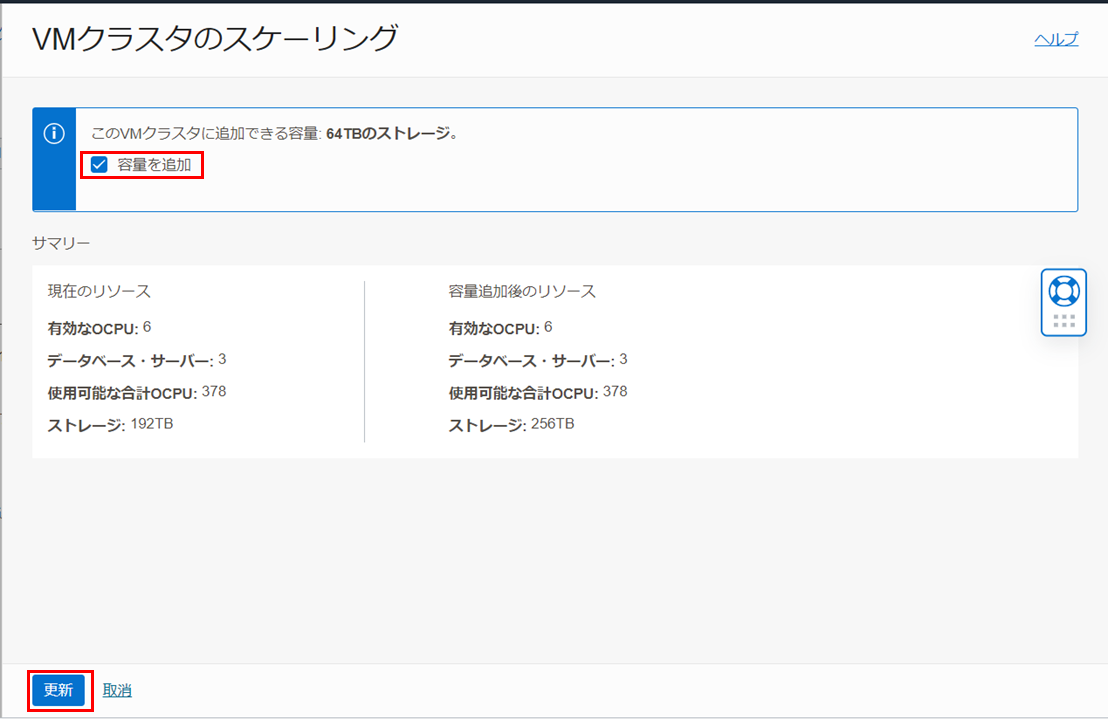Screen dimensions: 1108x720
Task: Click the 64 TBのストレージ capacity message
Action: 391,133
